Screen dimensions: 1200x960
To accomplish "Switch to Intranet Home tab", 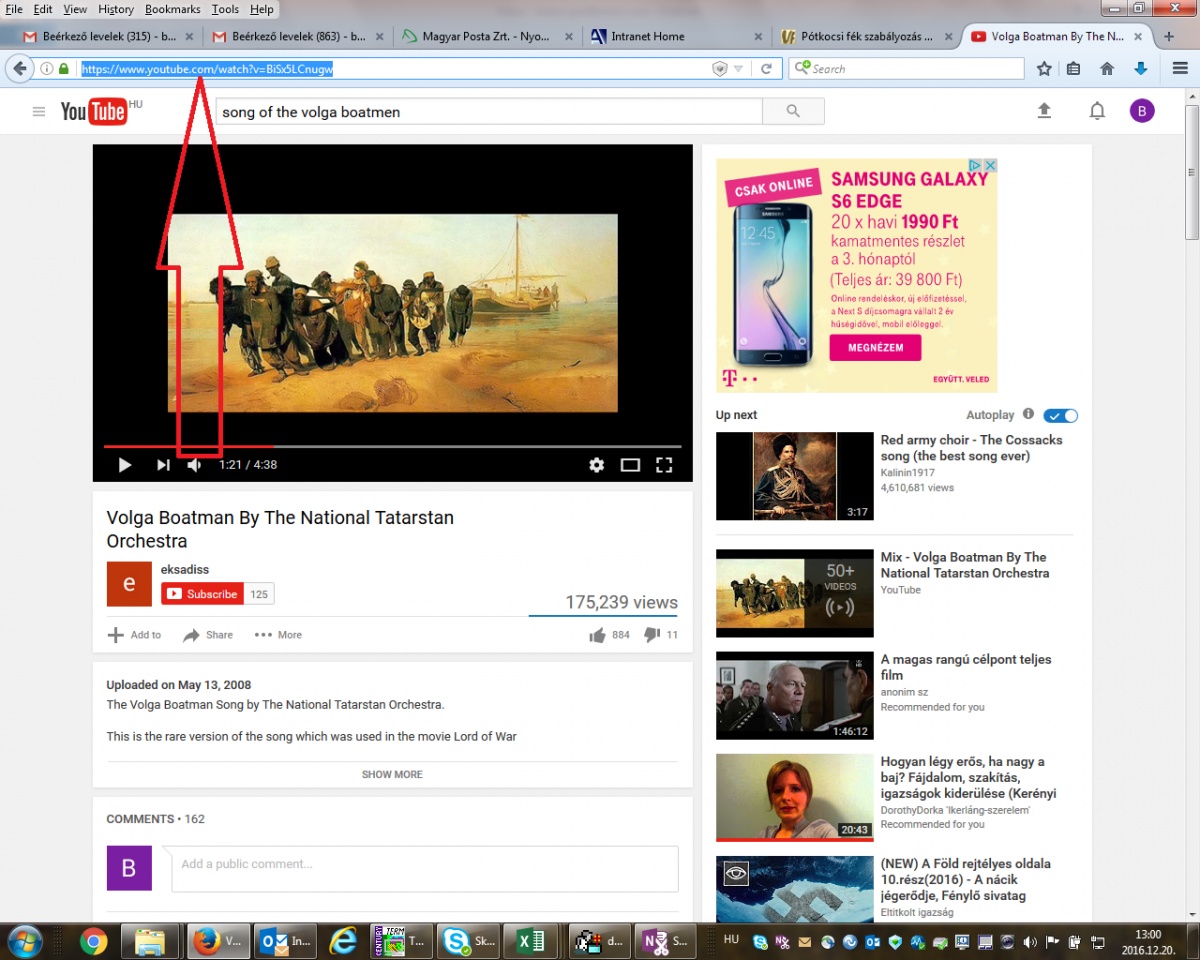I will (x=648, y=37).
